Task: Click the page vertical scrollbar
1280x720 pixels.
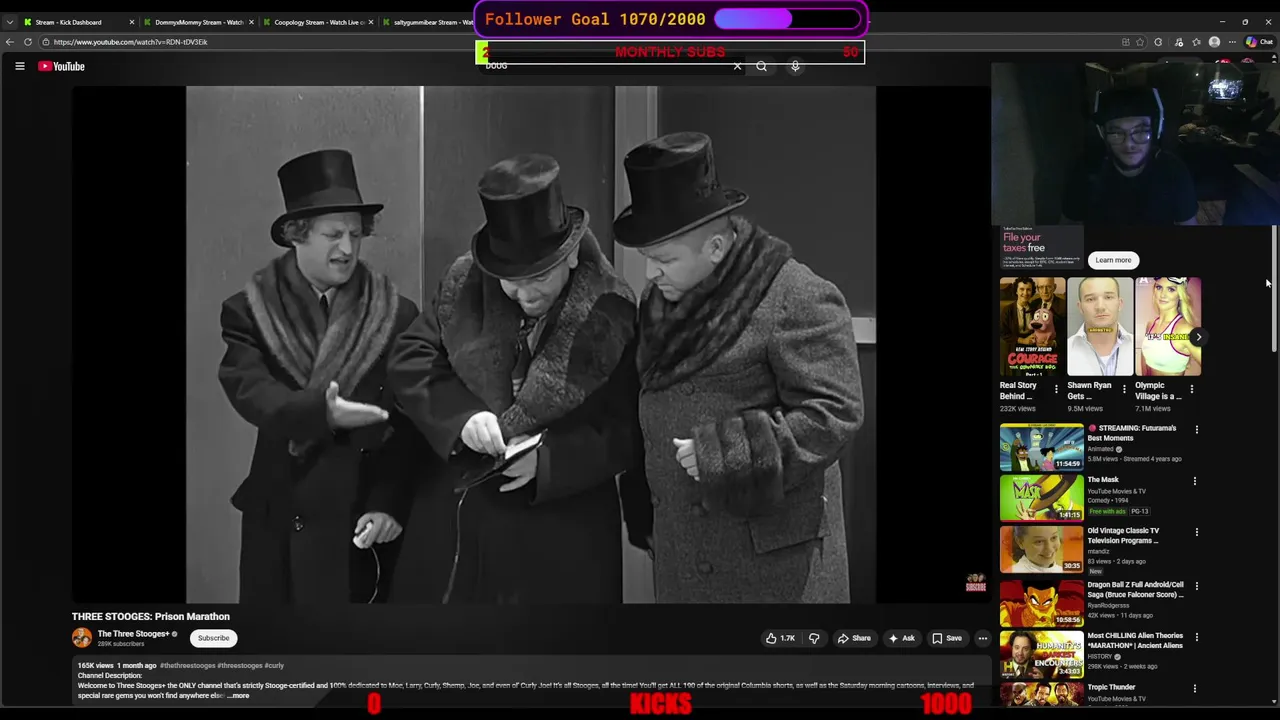Action: (x=1274, y=288)
